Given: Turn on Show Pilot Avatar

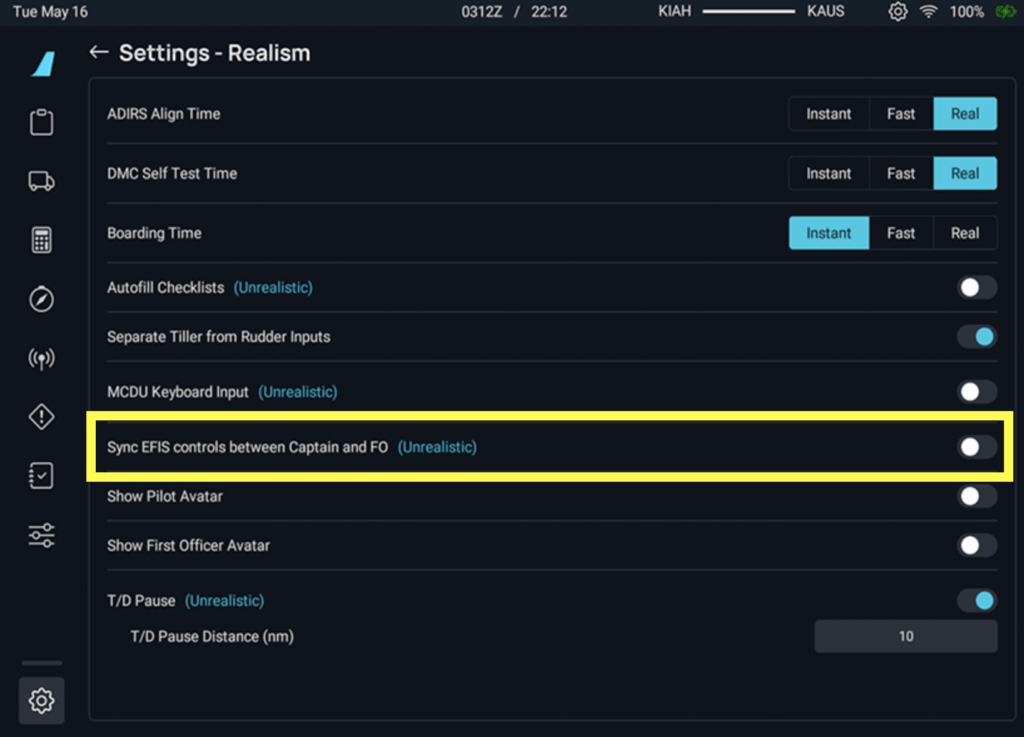Looking at the screenshot, I should (x=976, y=496).
